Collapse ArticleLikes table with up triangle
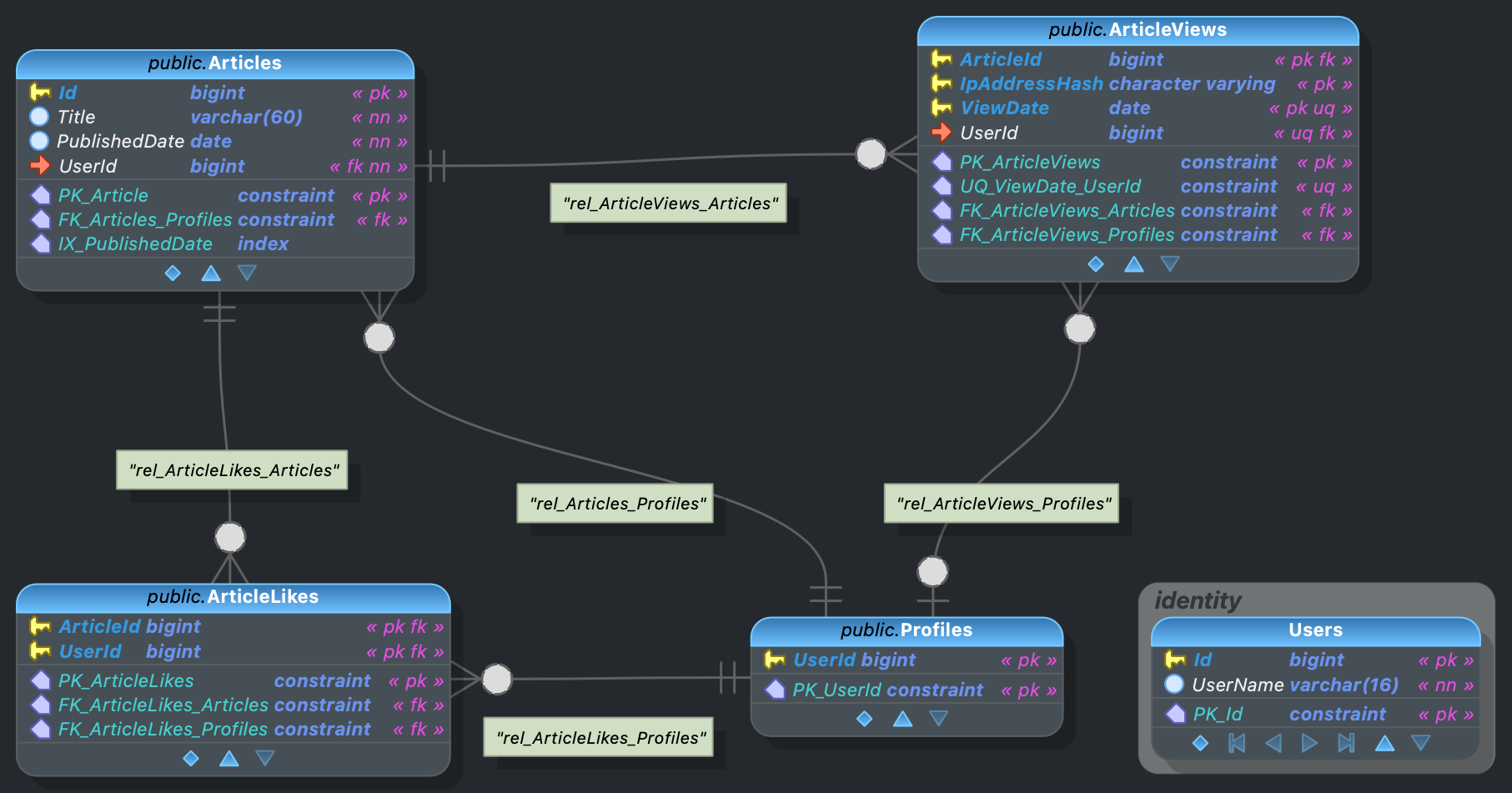This screenshot has height=793, width=1512. (x=229, y=759)
